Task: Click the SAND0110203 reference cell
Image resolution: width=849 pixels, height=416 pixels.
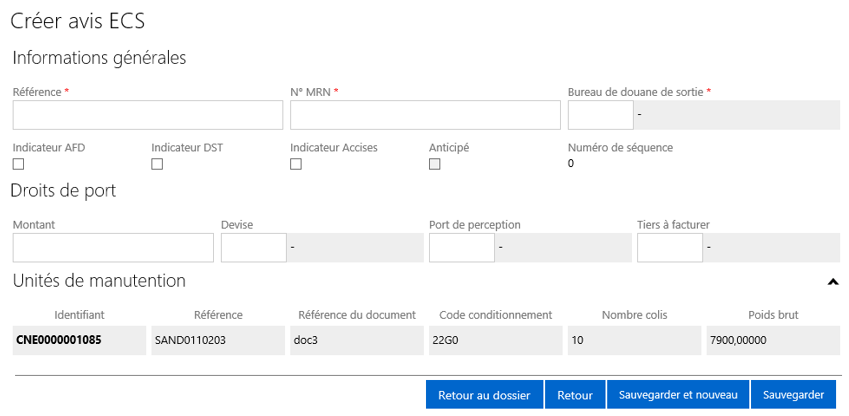Action: point(218,341)
